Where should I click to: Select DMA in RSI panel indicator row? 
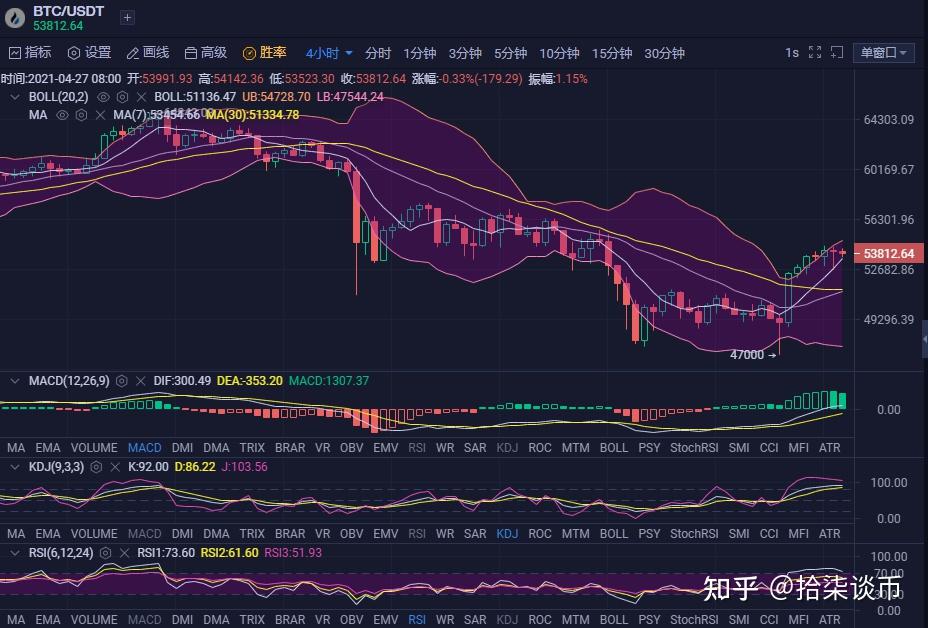(216, 619)
